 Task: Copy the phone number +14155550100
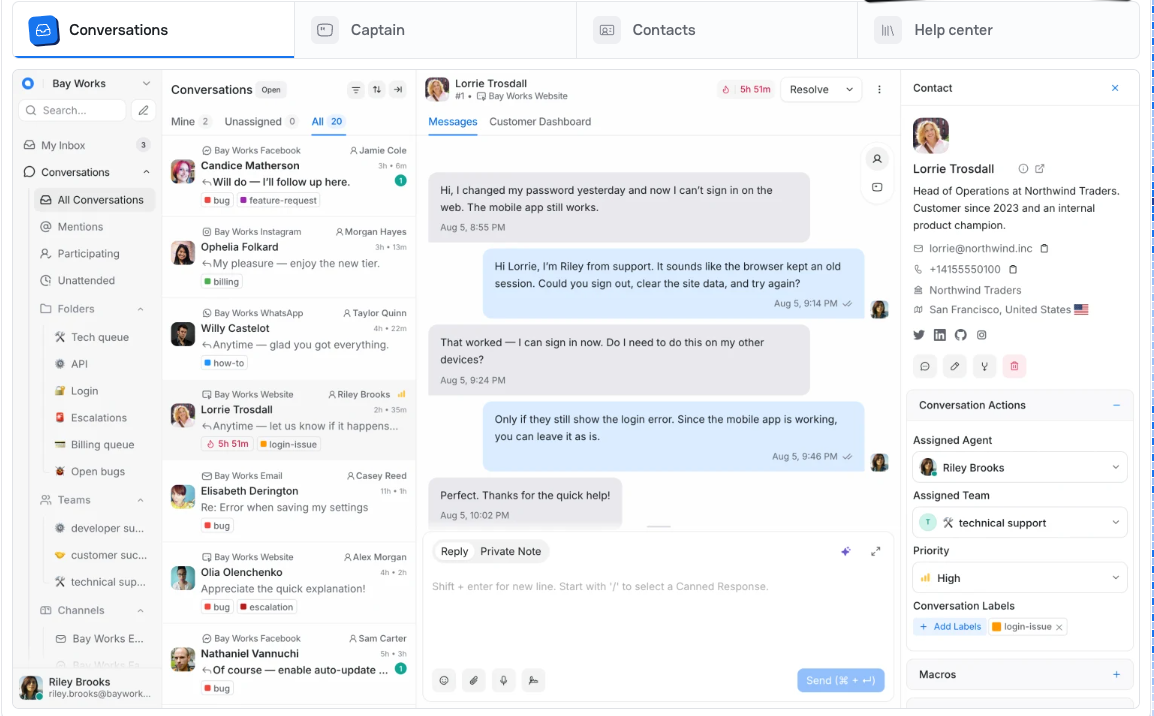click(1013, 269)
